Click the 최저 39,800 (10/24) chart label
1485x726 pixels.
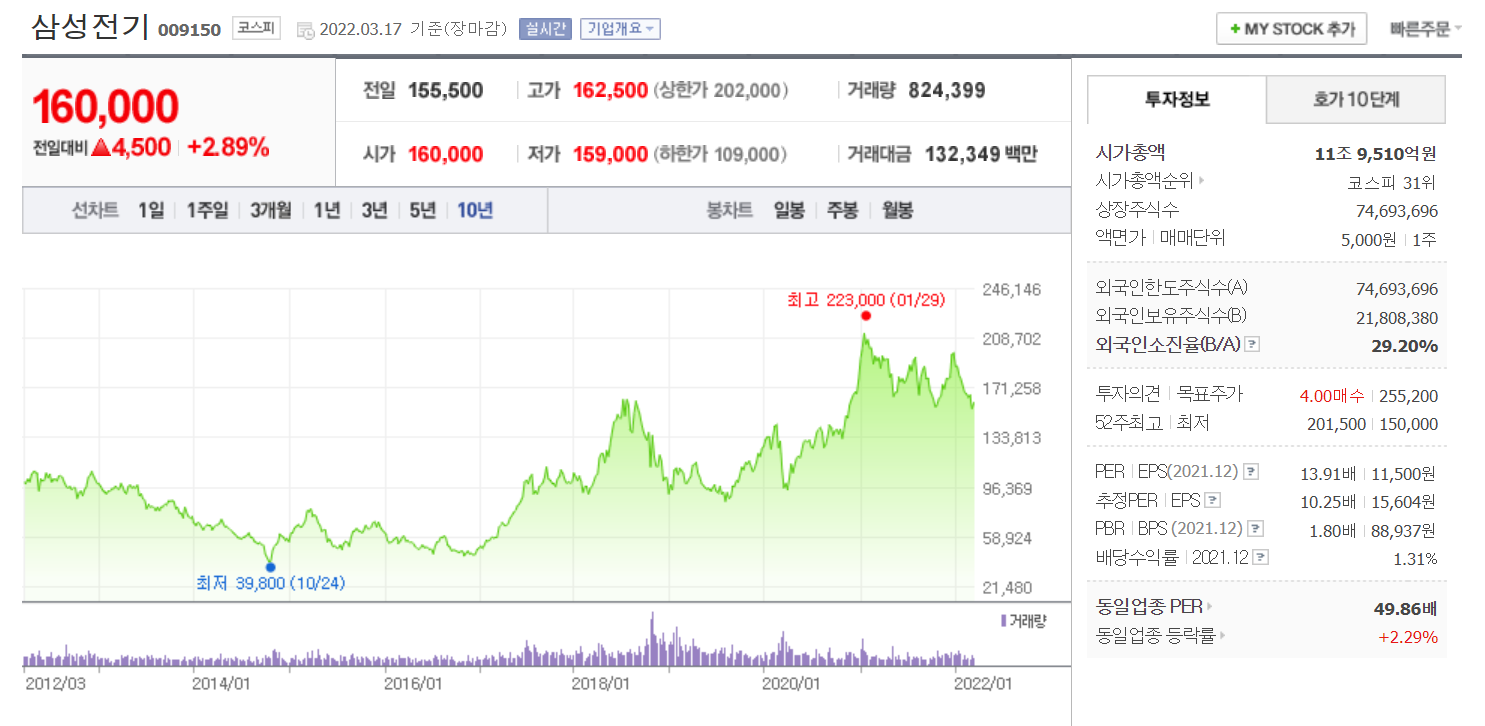270,583
